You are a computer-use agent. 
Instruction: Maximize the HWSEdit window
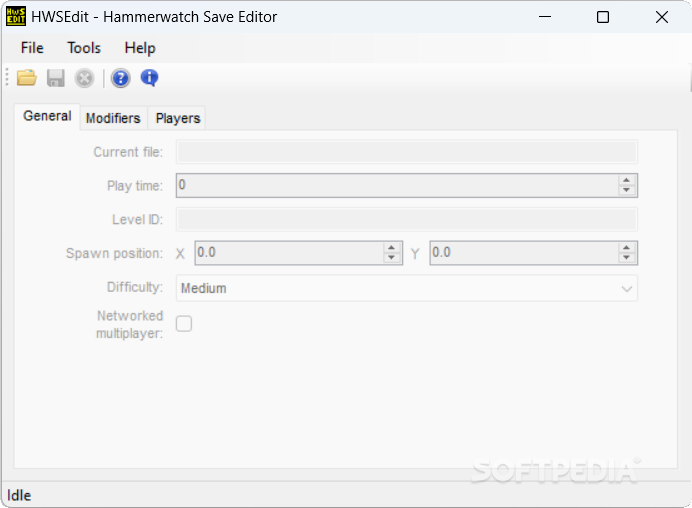[x=603, y=17]
